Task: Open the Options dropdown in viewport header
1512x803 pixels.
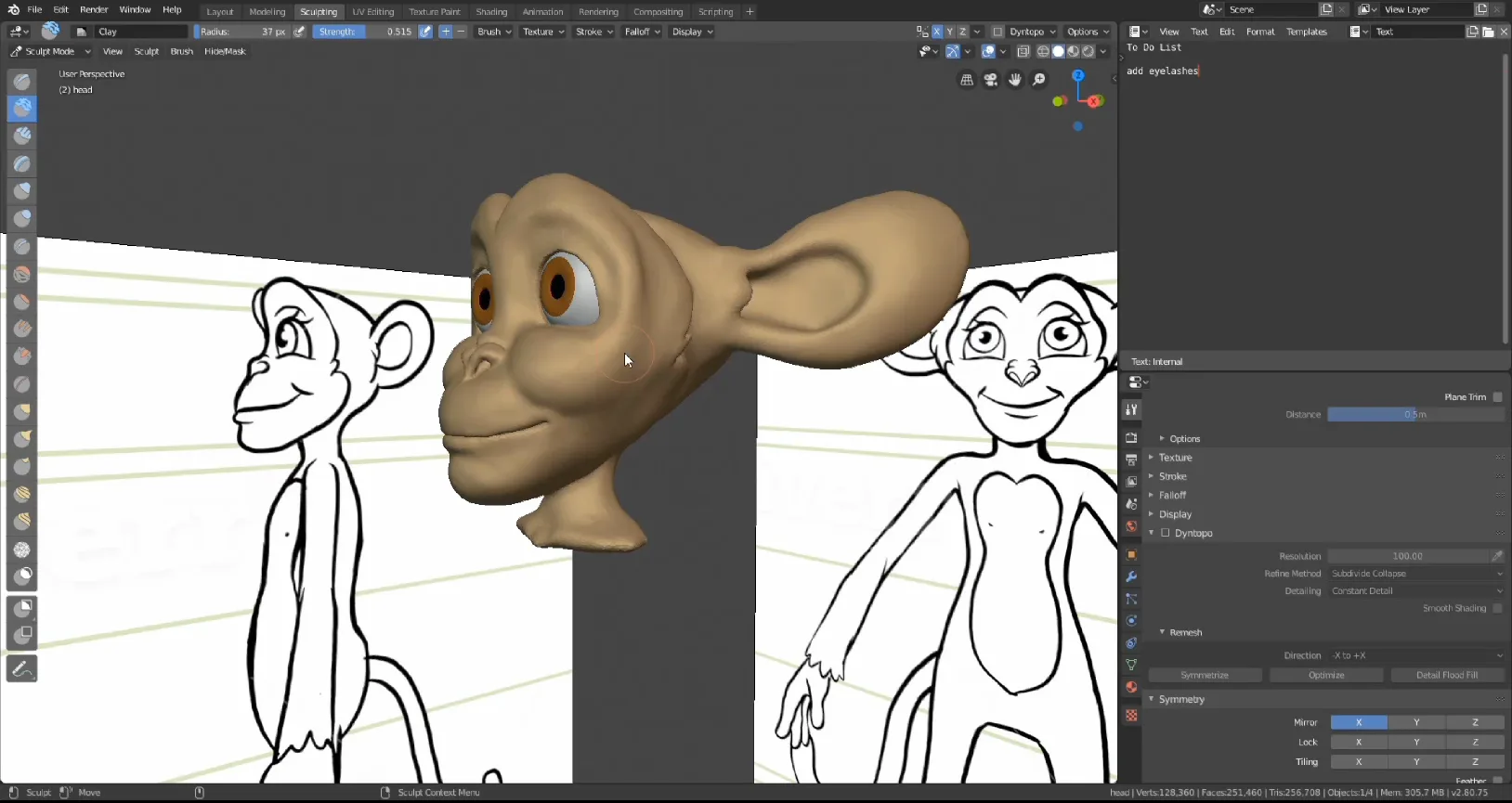Action: (1088, 32)
